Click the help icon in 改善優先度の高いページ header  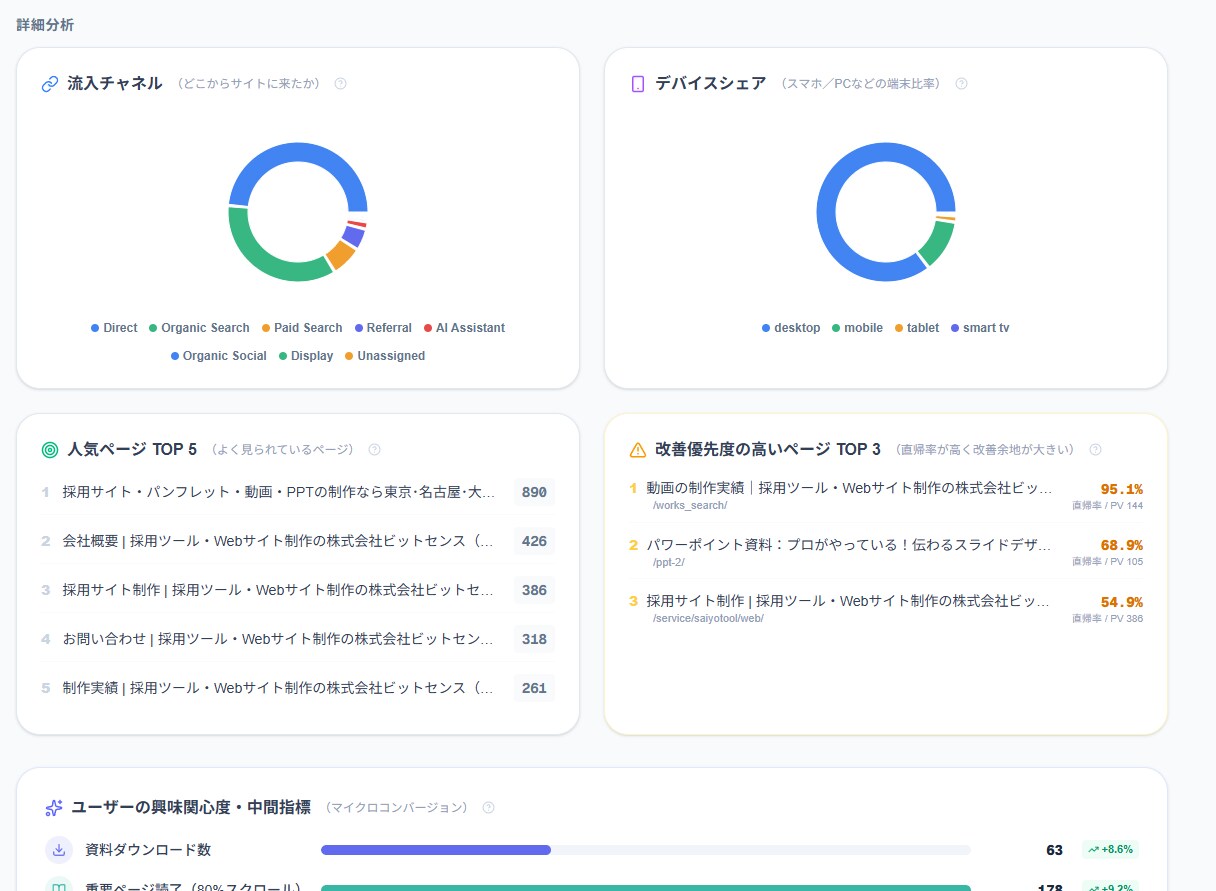point(1095,450)
